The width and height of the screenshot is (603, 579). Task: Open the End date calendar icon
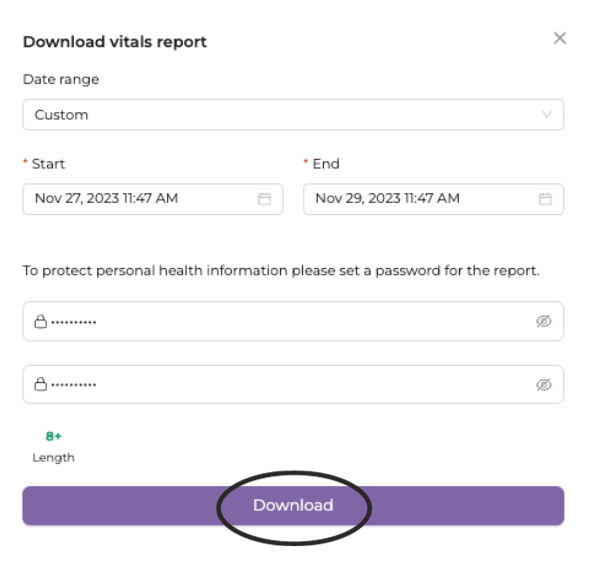pos(545,199)
